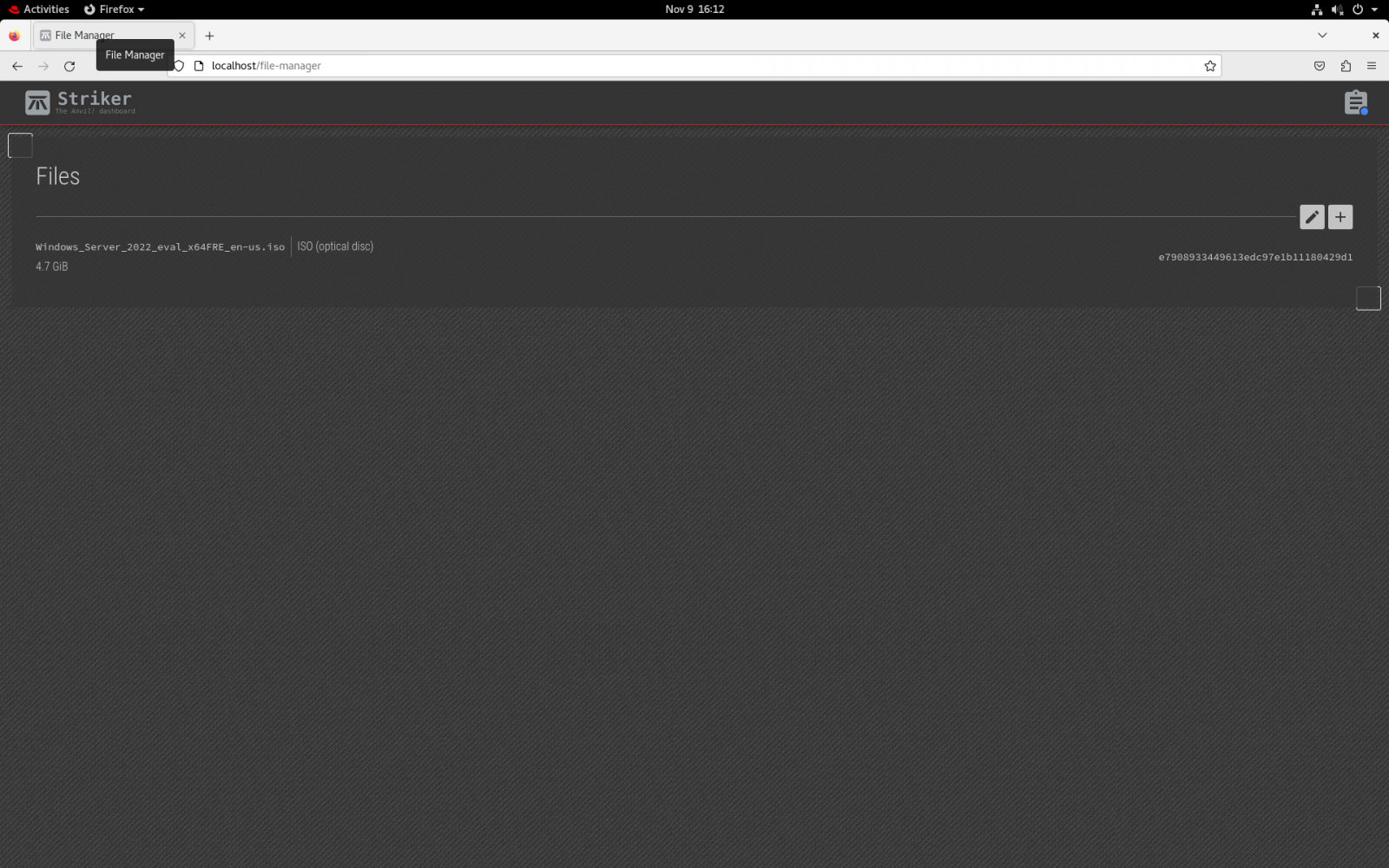Open the Firefox extensions puzzle icon
Image resolution: width=1389 pixels, height=868 pixels.
point(1346,66)
